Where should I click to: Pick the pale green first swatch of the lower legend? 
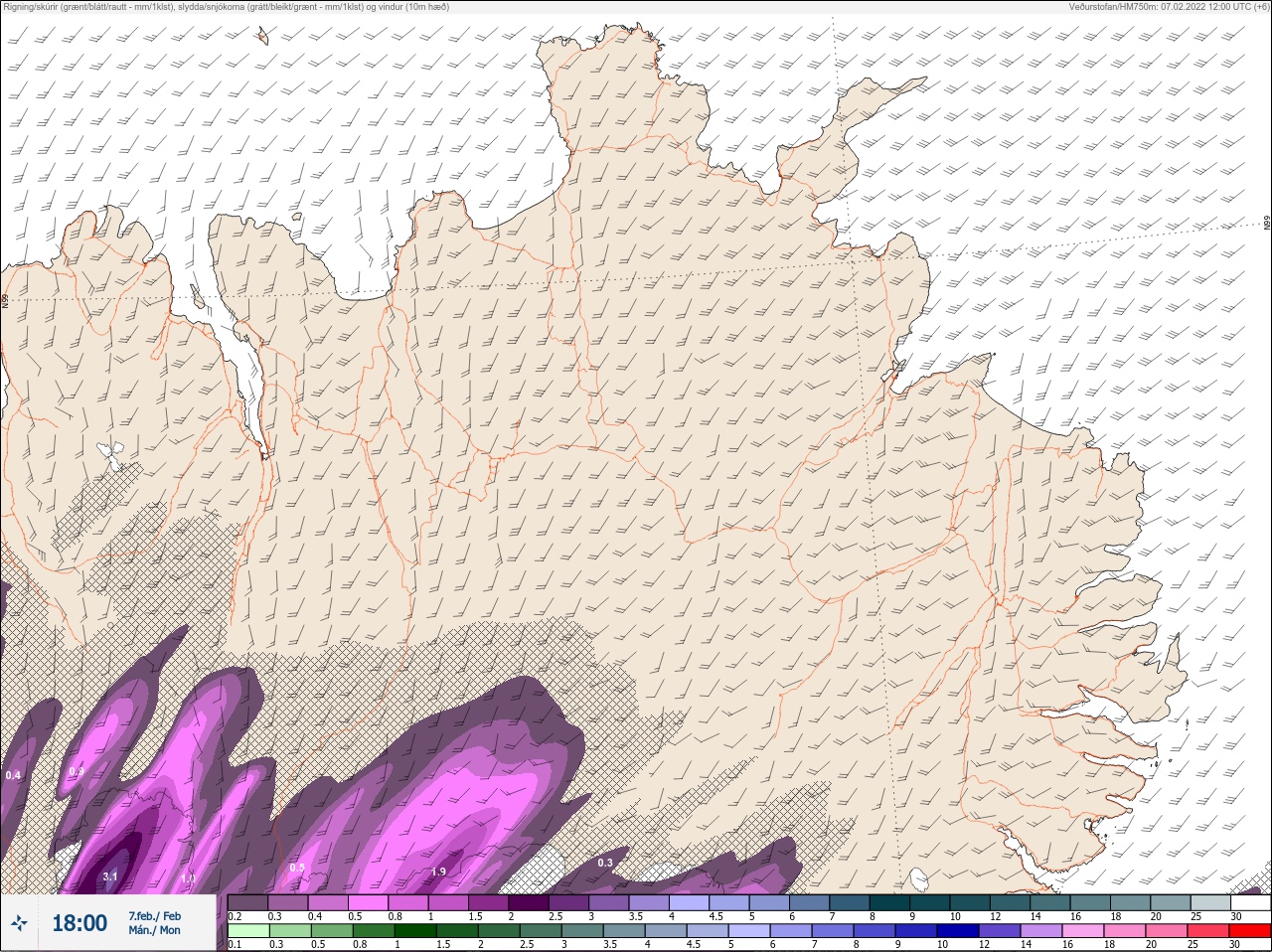[x=248, y=932]
